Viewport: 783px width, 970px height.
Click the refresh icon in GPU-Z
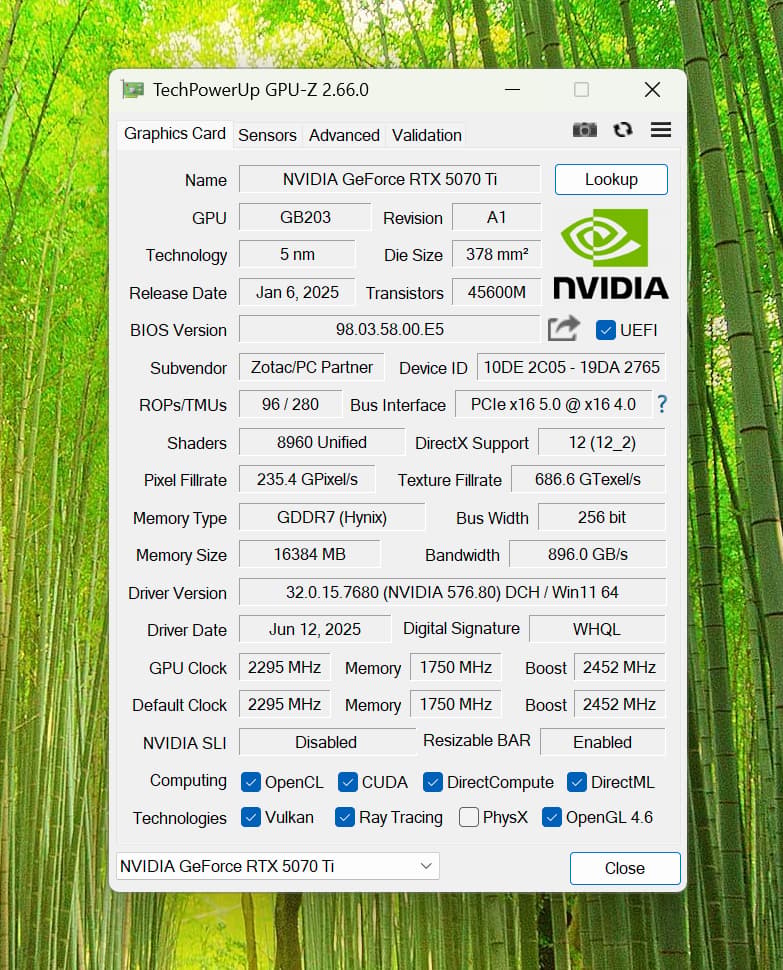(623, 130)
